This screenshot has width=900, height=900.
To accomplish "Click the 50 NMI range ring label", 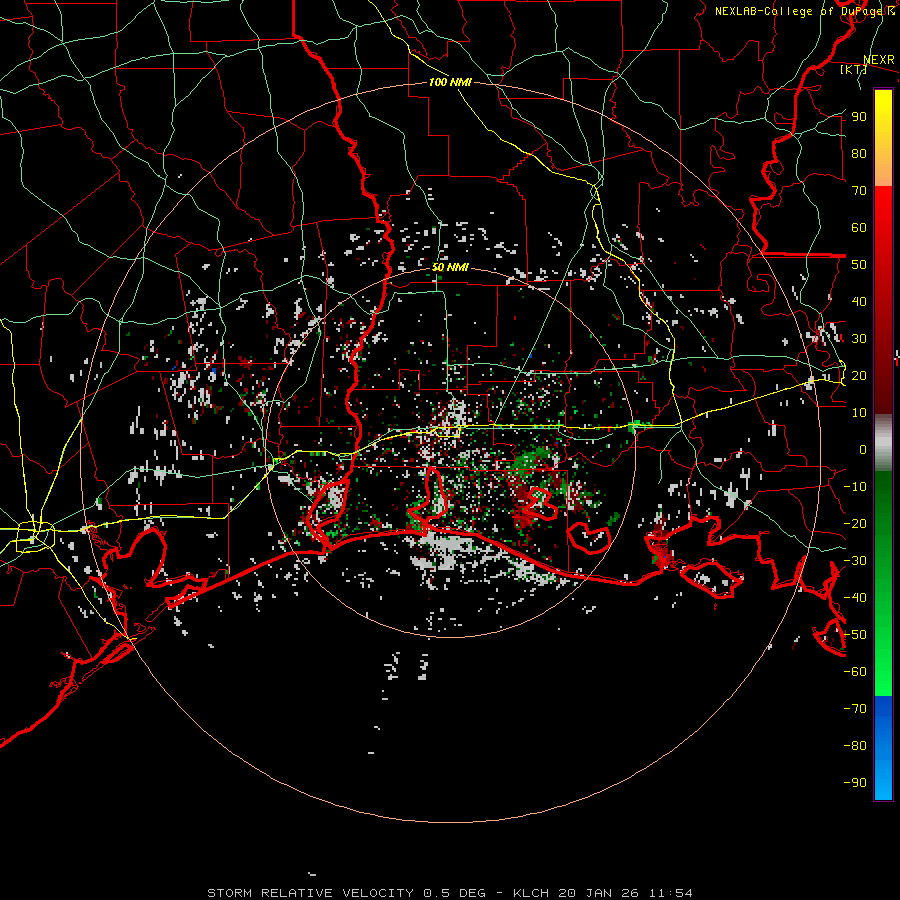I will point(450,267).
